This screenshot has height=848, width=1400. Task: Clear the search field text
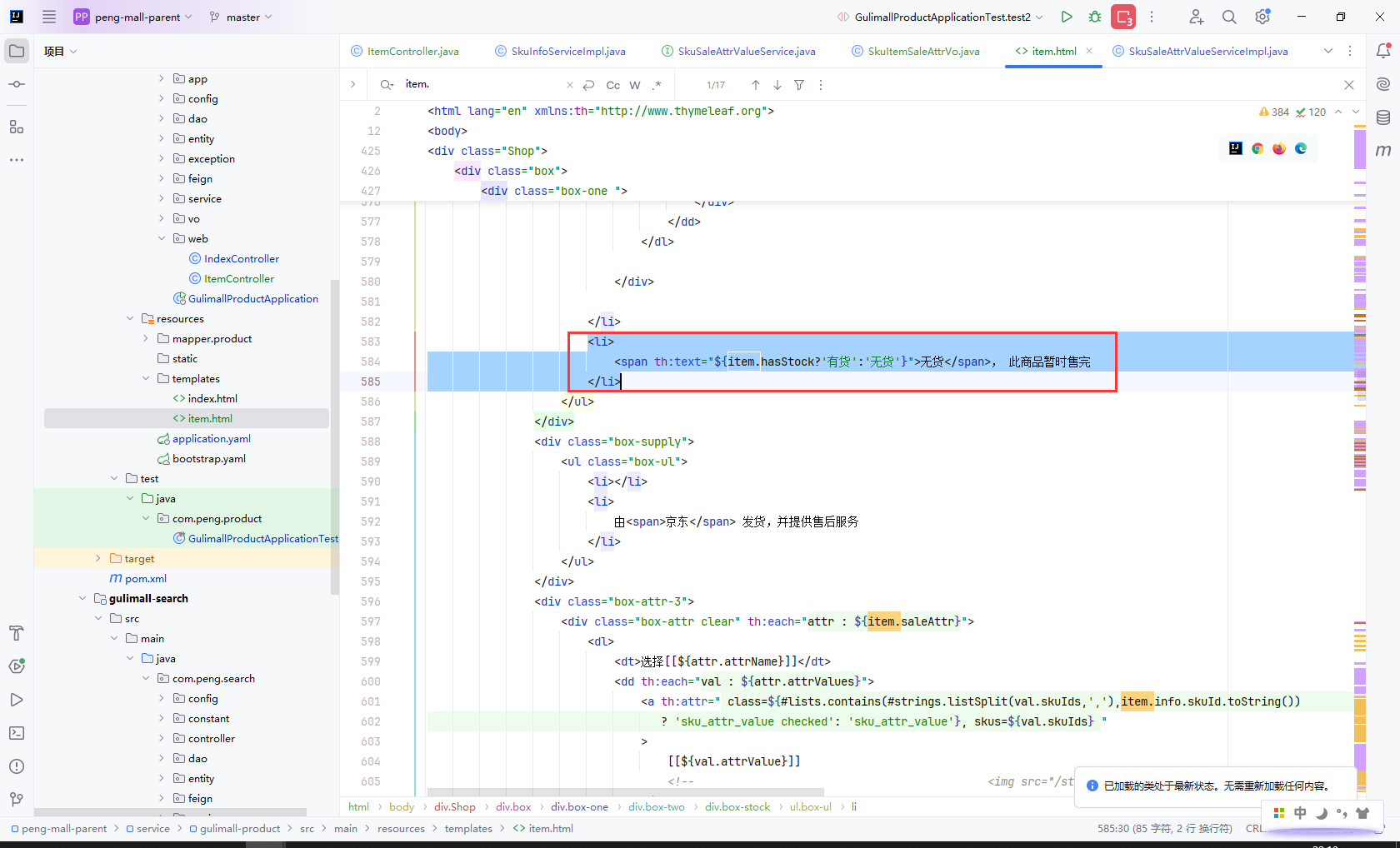pyautogui.click(x=570, y=85)
